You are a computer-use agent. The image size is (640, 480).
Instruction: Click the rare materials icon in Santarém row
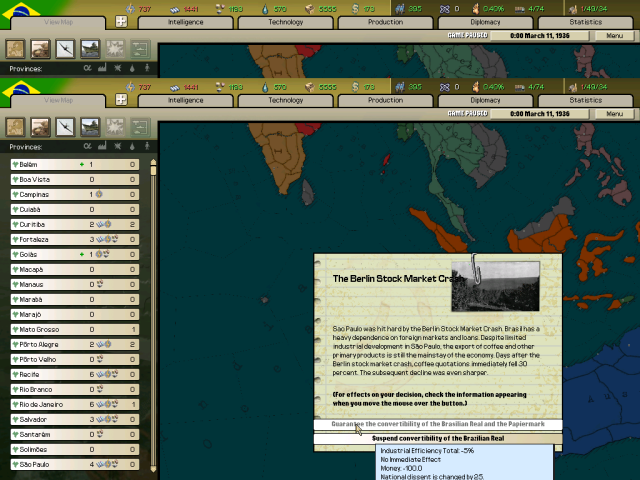100,434
